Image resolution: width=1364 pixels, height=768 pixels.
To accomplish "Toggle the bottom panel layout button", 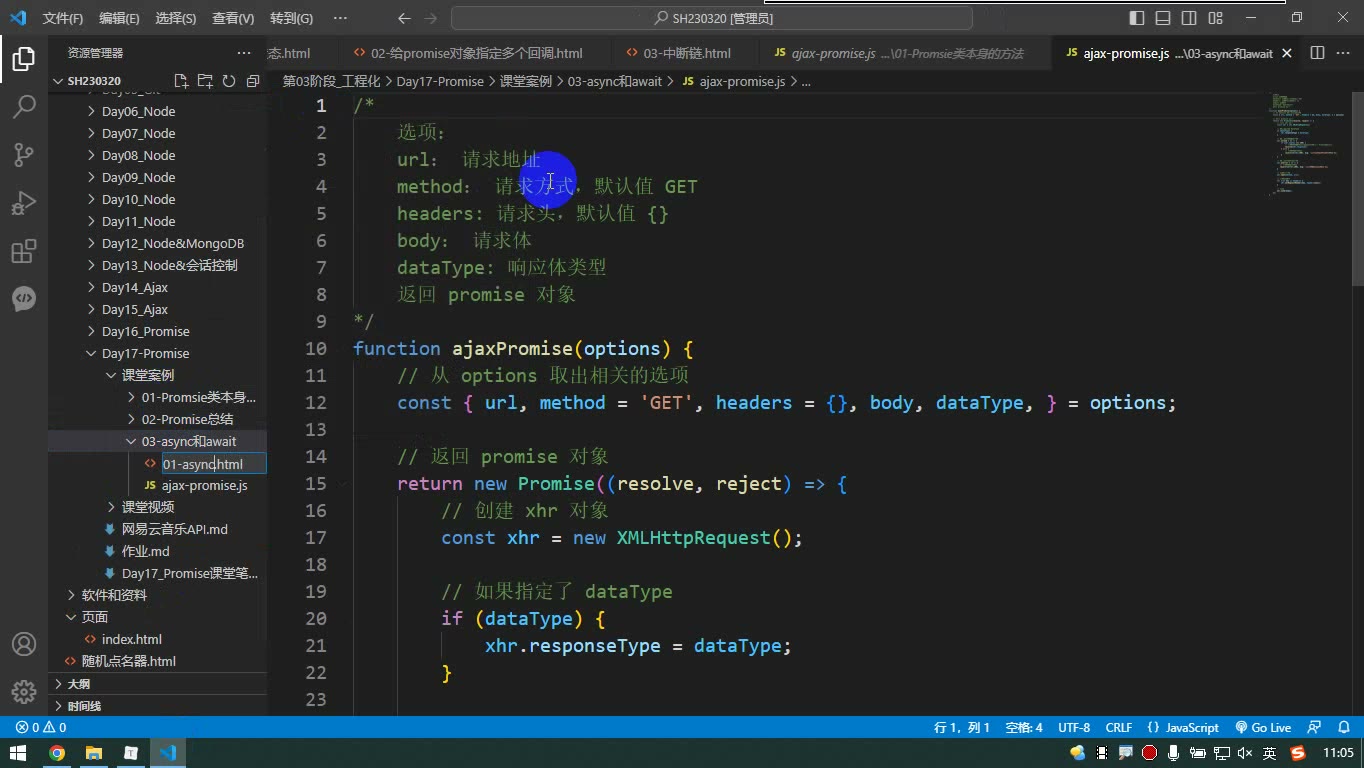I will [x=1163, y=18].
